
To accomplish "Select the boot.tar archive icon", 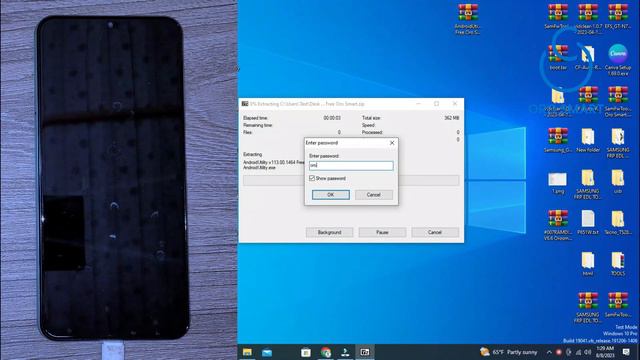I will tap(558, 57).
